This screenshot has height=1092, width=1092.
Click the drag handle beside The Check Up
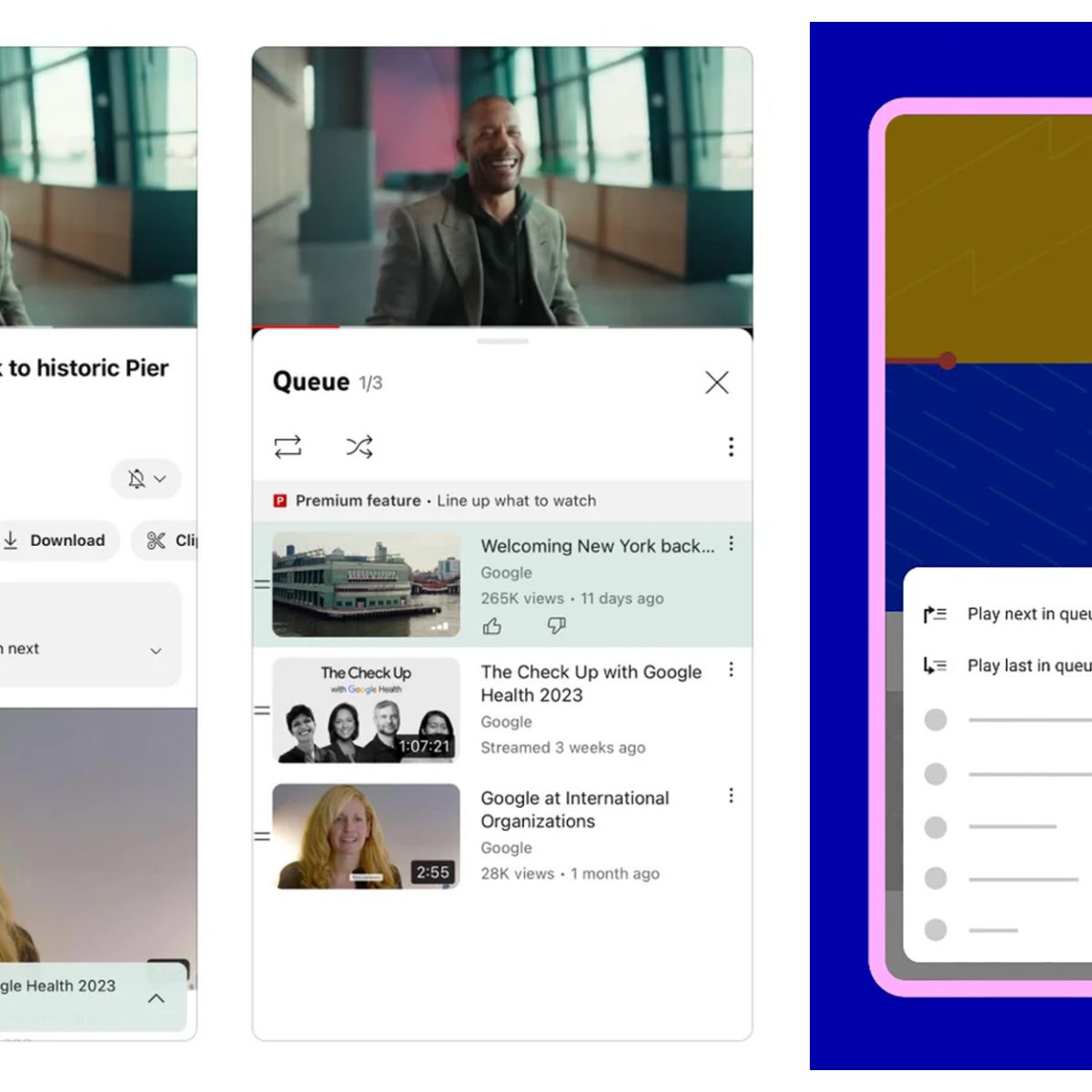(x=262, y=710)
